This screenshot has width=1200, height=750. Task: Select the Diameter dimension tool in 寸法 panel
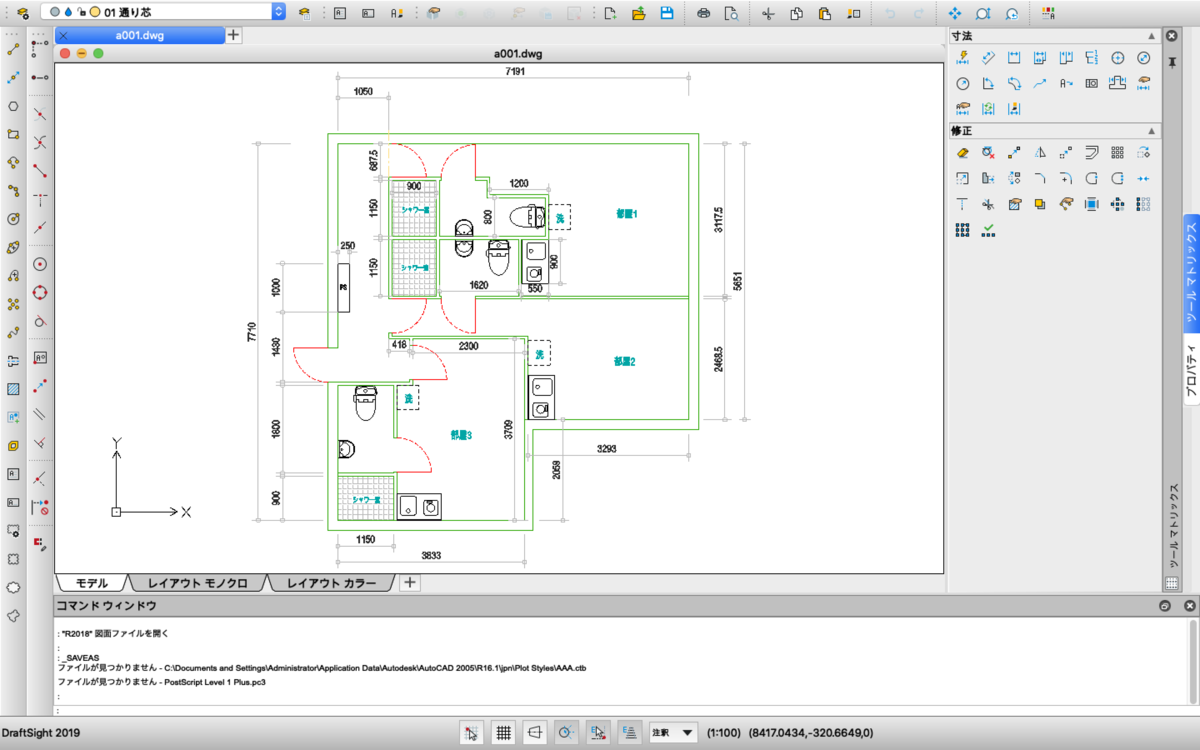click(x=1144, y=58)
